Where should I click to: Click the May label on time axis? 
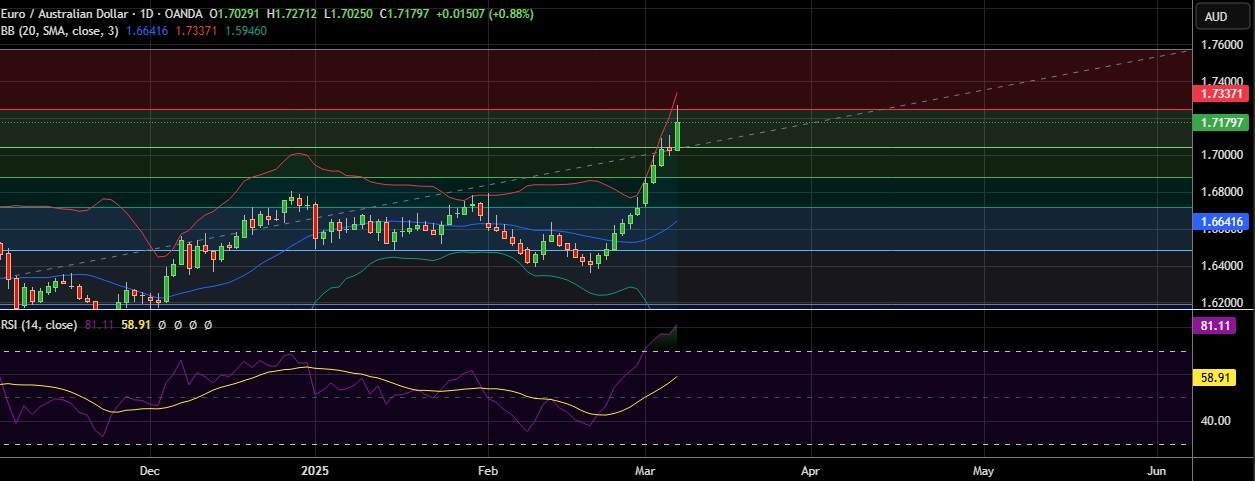click(983, 469)
